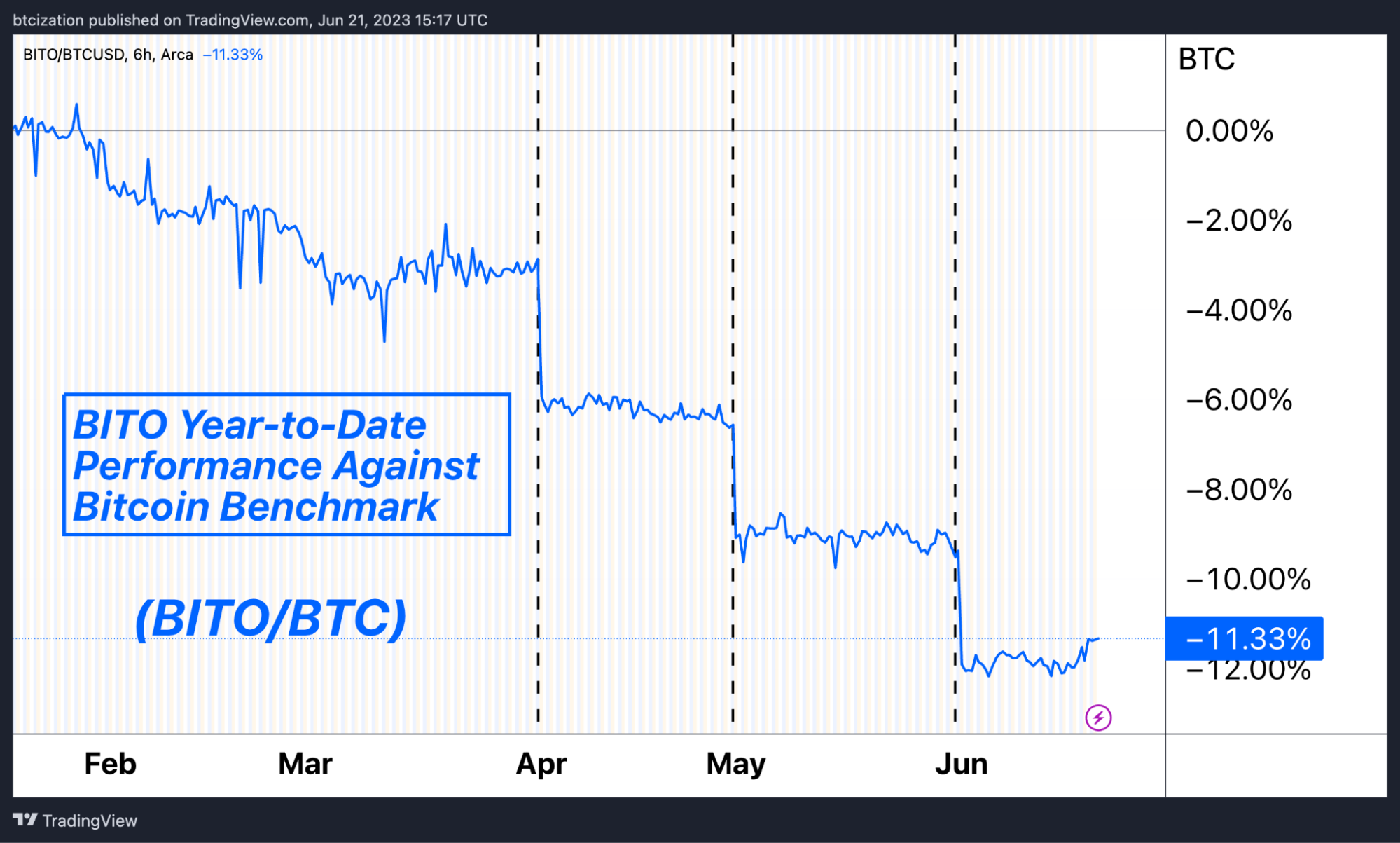
Task: Click the blue -11.33% price label
Action: pyautogui.click(x=1245, y=638)
